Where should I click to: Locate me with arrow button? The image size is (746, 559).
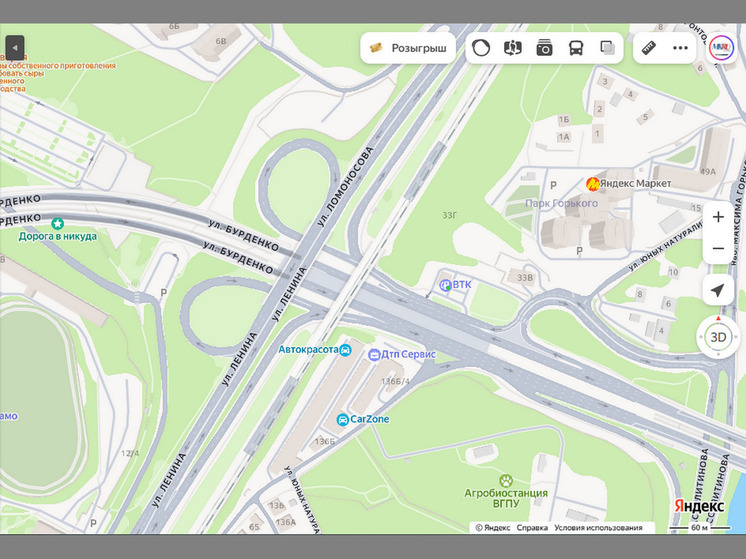click(x=718, y=291)
